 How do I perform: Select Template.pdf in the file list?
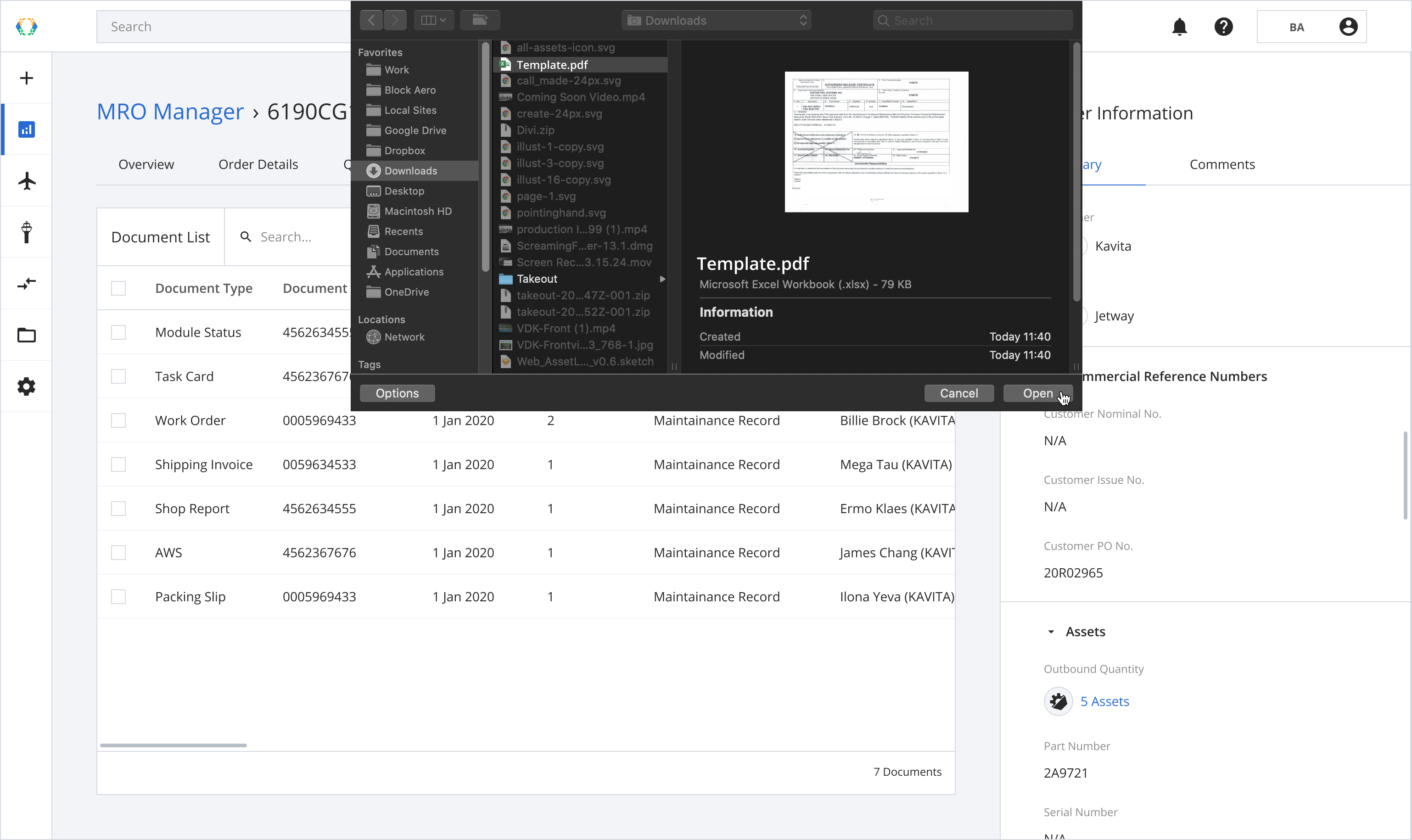click(x=581, y=65)
